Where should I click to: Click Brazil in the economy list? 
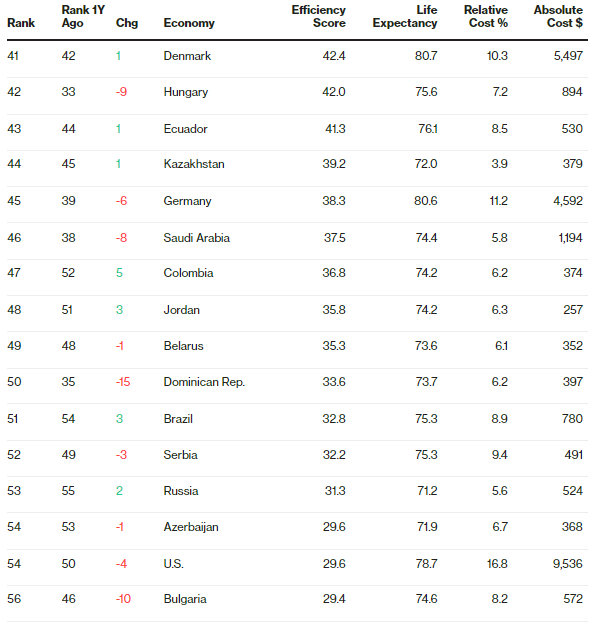pyautogui.click(x=178, y=419)
